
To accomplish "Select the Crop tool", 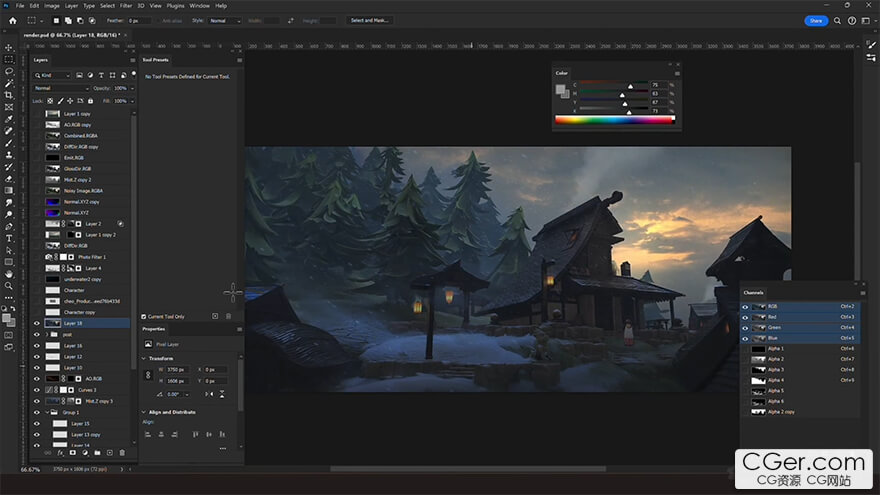I will 8,95.
